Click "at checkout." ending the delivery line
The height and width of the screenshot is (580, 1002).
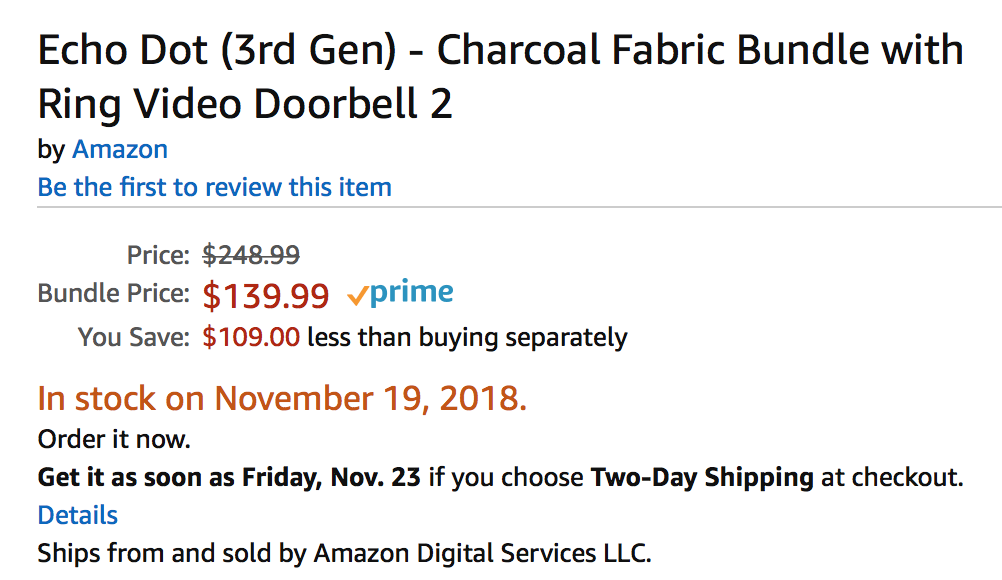(892, 477)
